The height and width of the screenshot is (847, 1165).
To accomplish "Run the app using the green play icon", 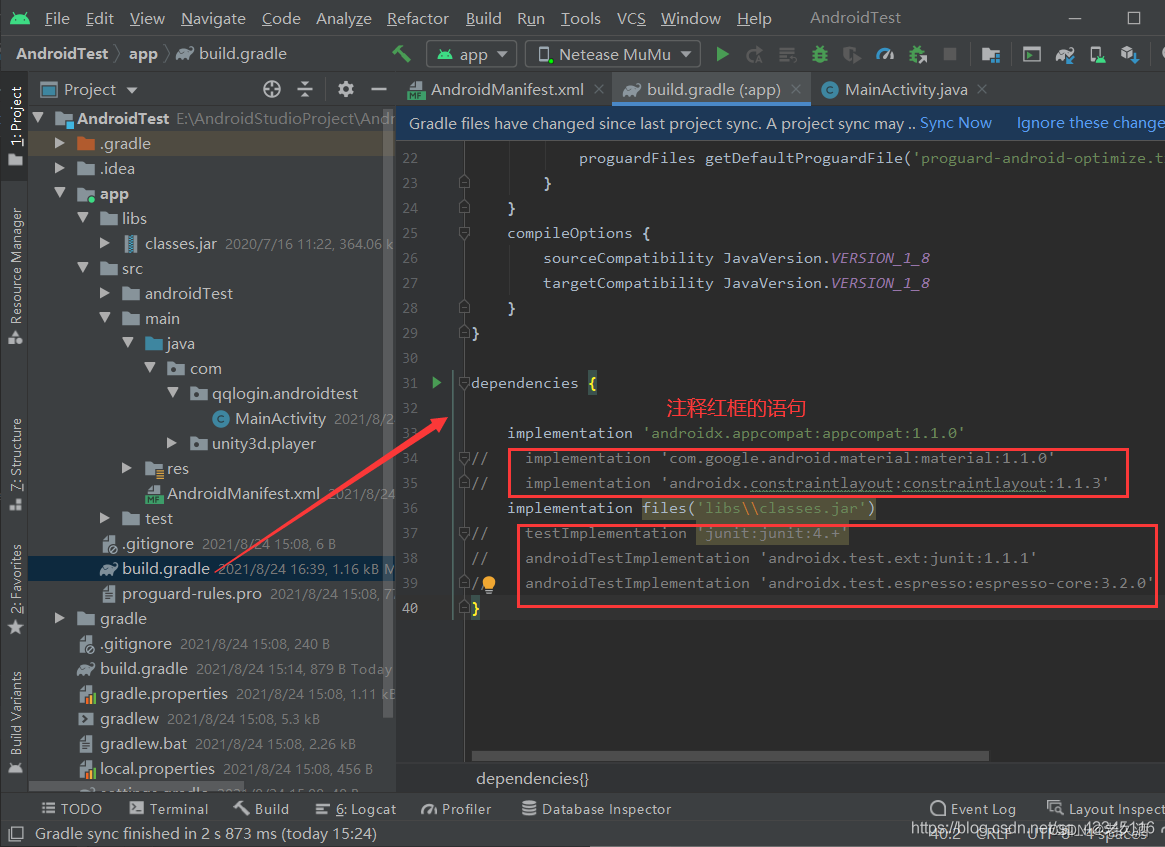I will click(x=722, y=53).
